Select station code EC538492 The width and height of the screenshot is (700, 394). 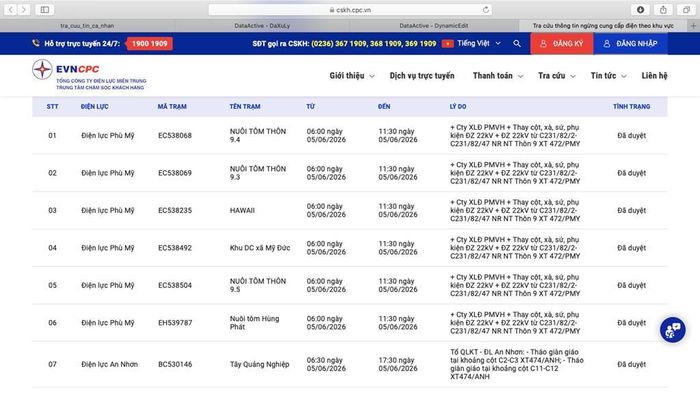(x=175, y=248)
